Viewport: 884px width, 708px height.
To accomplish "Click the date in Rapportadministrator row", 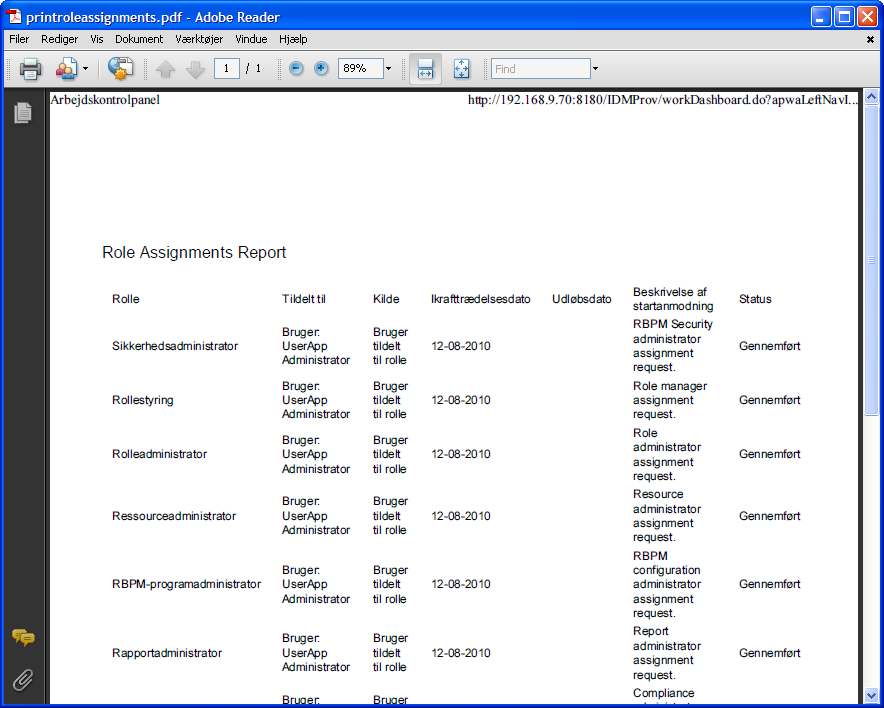I will pyautogui.click(x=461, y=653).
